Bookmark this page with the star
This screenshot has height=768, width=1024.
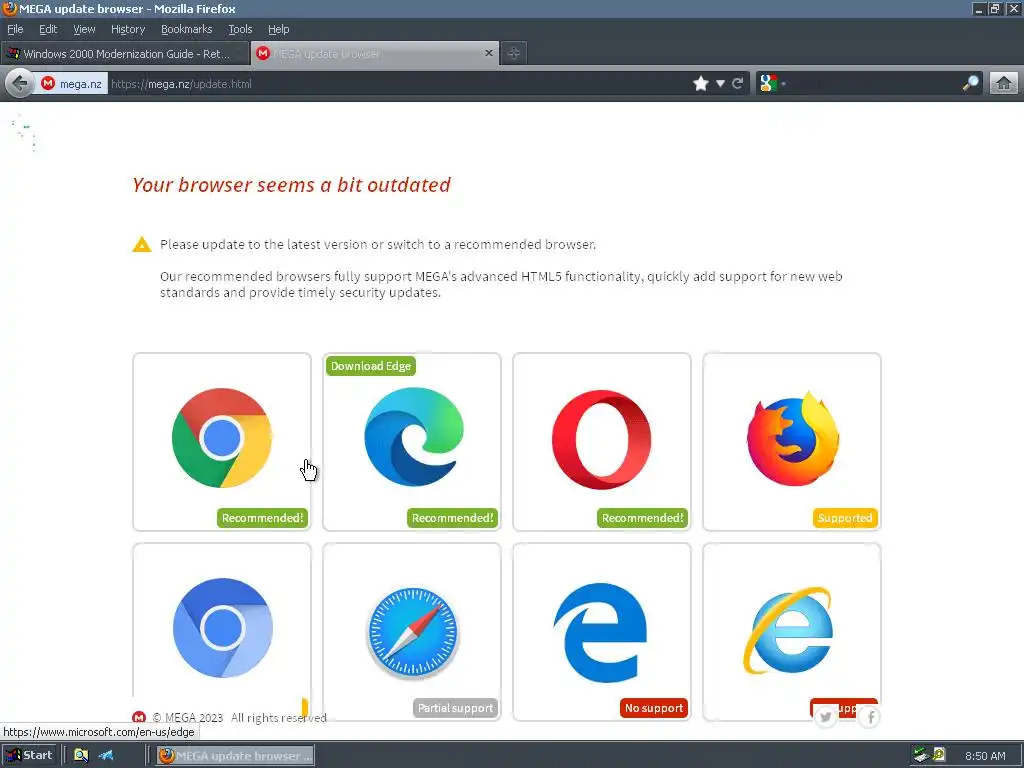(x=701, y=84)
